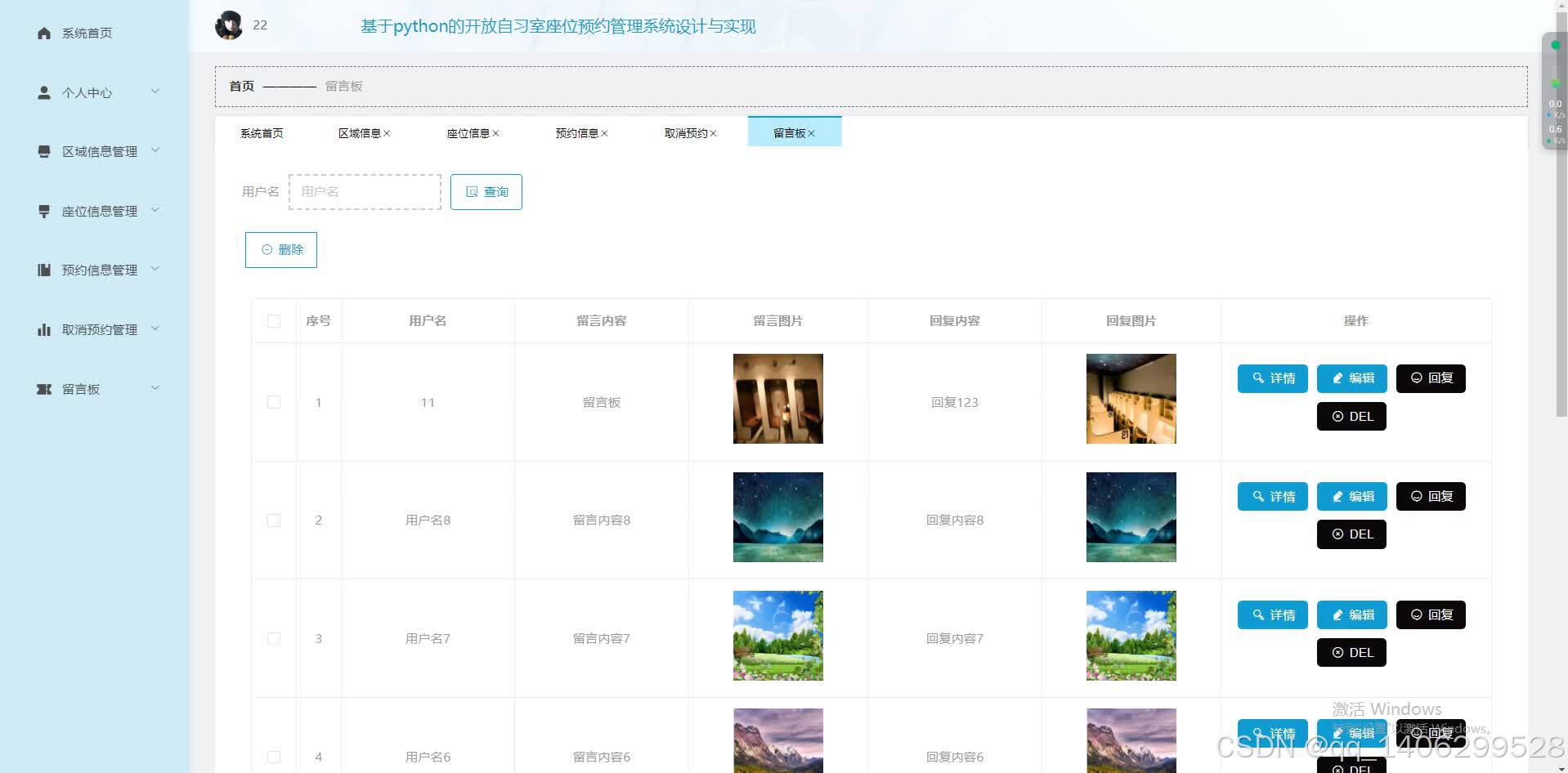The width and height of the screenshot is (1568, 773).
Task: Expand the 个人中心 menu chevron
Action: click(155, 92)
